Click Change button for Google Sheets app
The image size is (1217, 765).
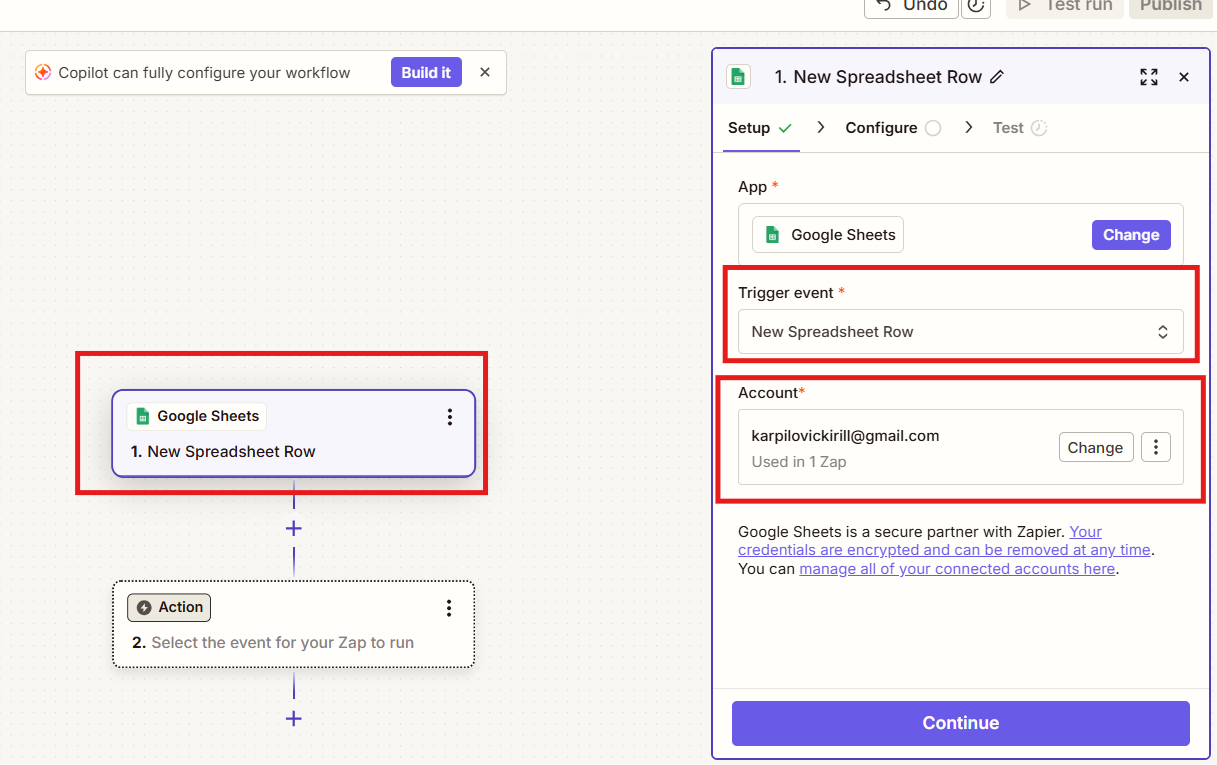point(1131,235)
